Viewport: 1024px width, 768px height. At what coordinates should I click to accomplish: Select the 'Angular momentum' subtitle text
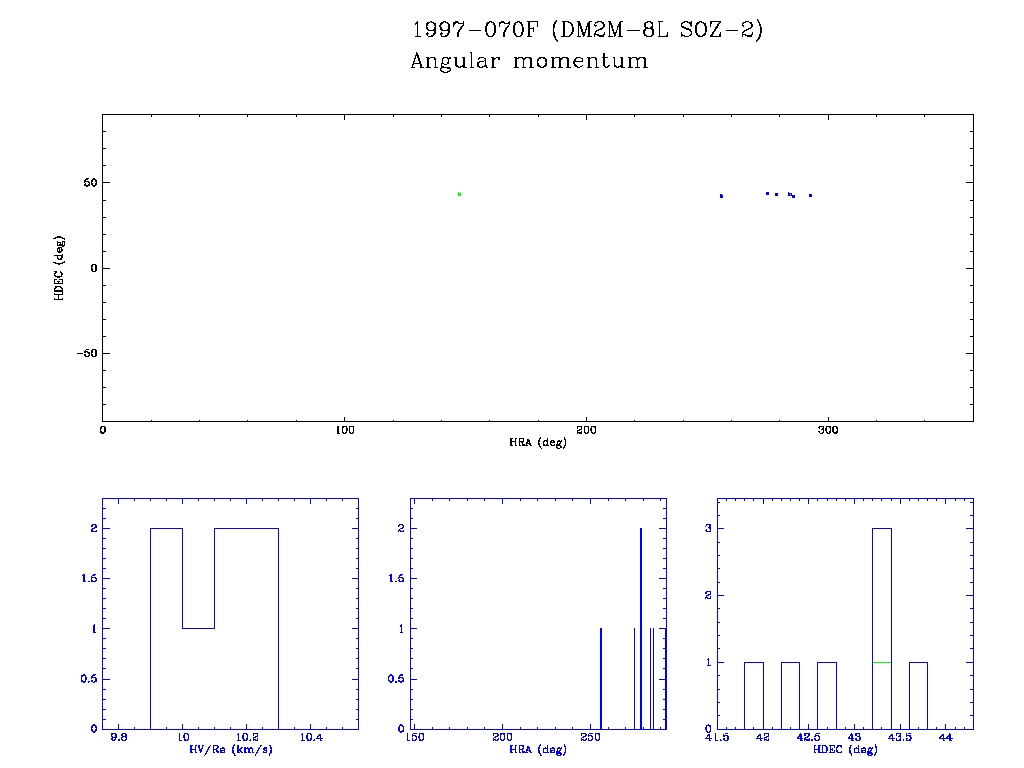[529, 62]
